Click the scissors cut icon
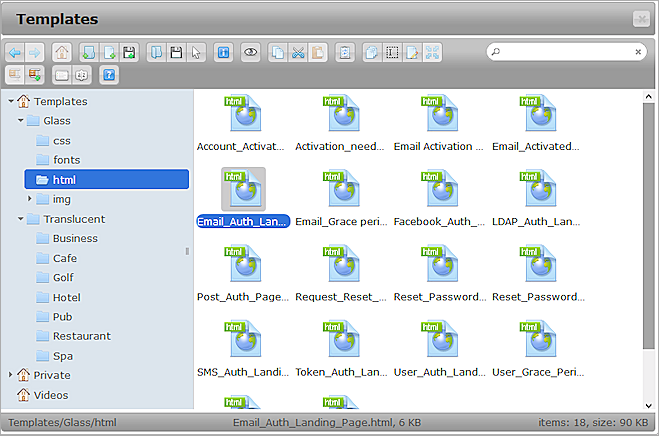This screenshot has height=436, width=659. [297, 52]
